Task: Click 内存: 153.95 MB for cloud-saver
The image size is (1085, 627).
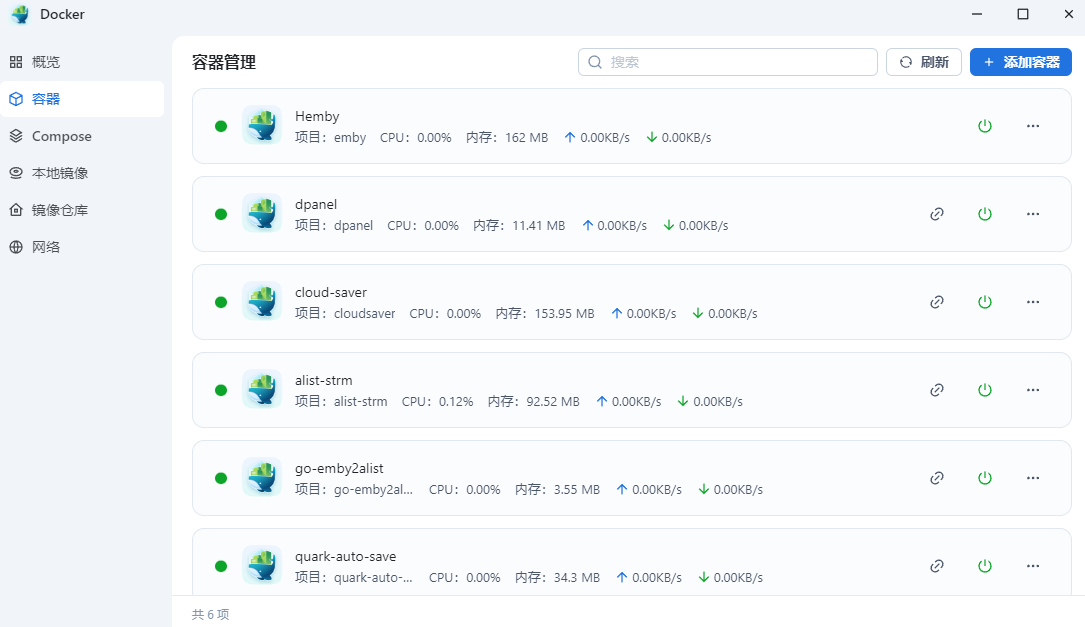Action: 545,314
